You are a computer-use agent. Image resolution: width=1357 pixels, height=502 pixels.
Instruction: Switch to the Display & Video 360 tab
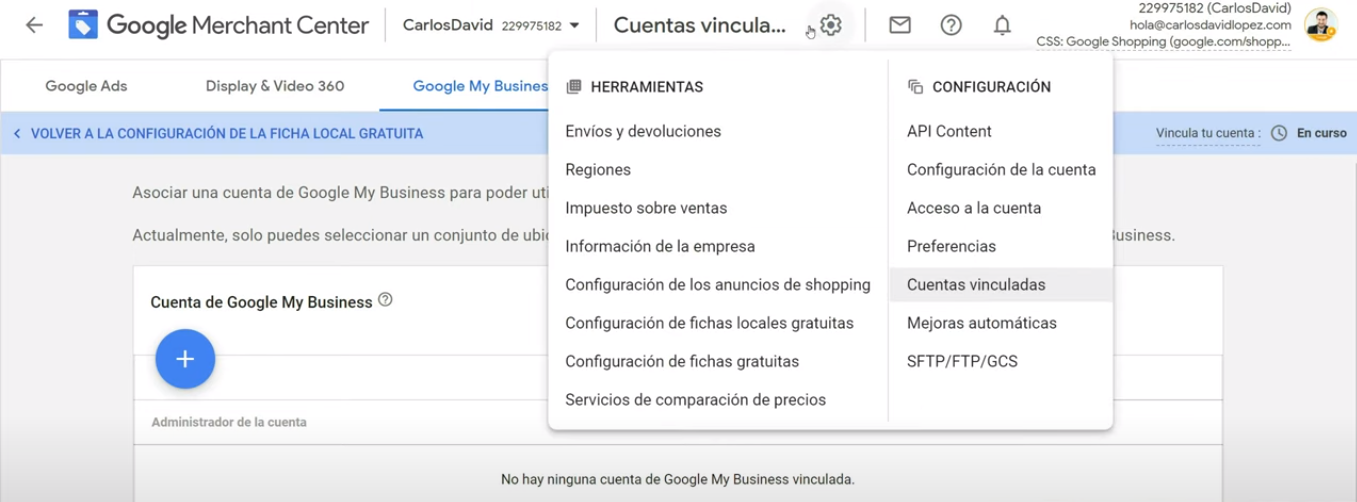tap(275, 86)
